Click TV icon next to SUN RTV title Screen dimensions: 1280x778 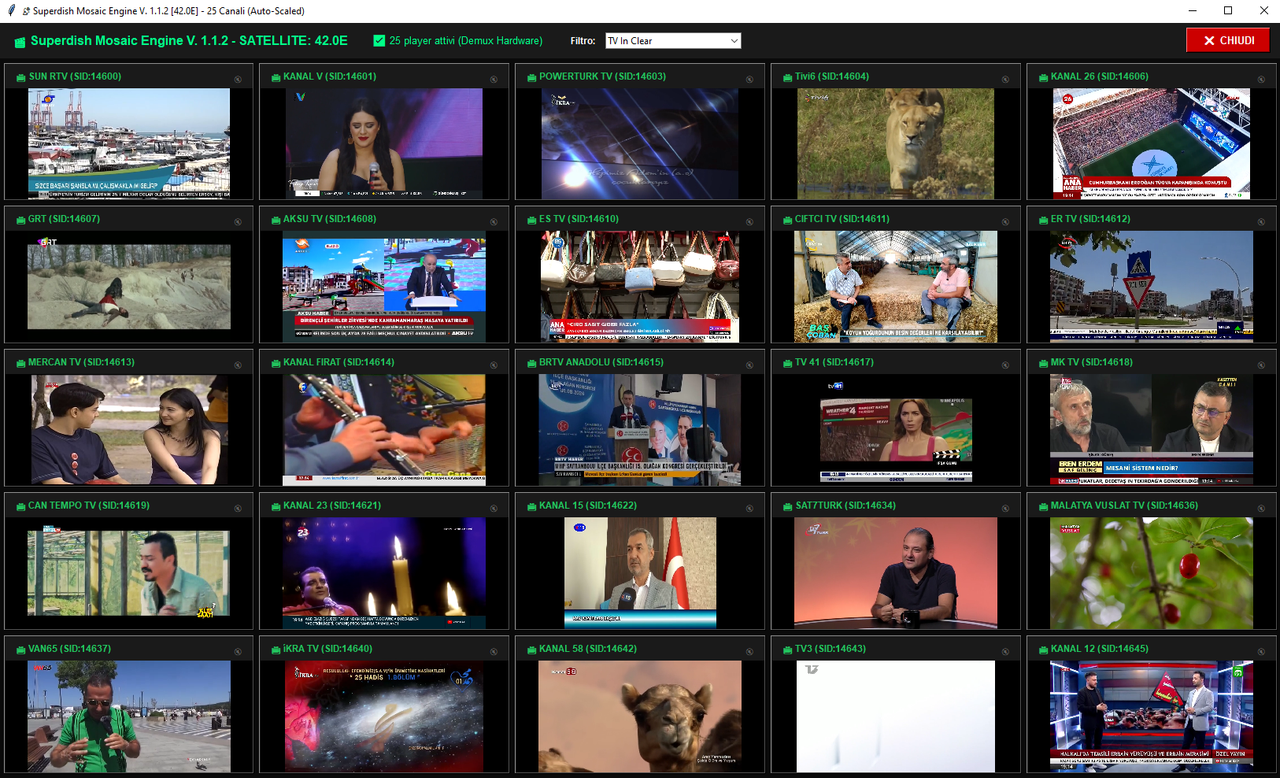pyautogui.click(x=21, y=77)
